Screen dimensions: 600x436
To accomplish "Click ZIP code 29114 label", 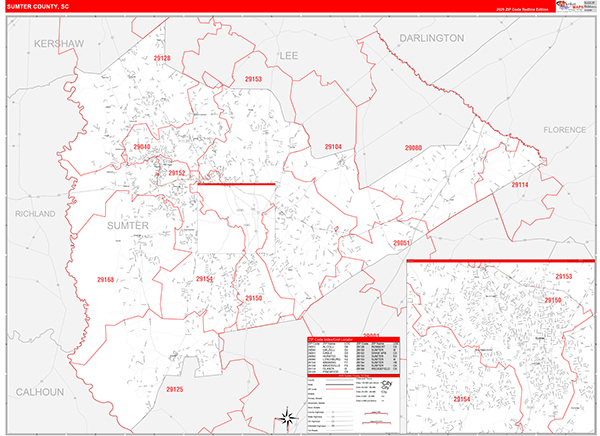I will (x=520, y=185).
